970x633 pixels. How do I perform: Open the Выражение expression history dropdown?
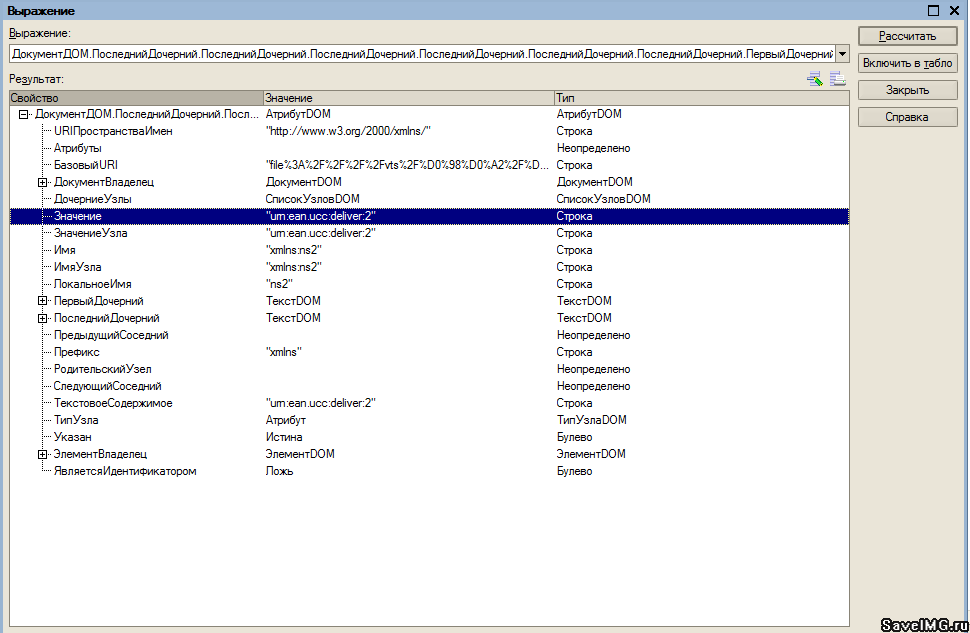(x=842, y=53)
